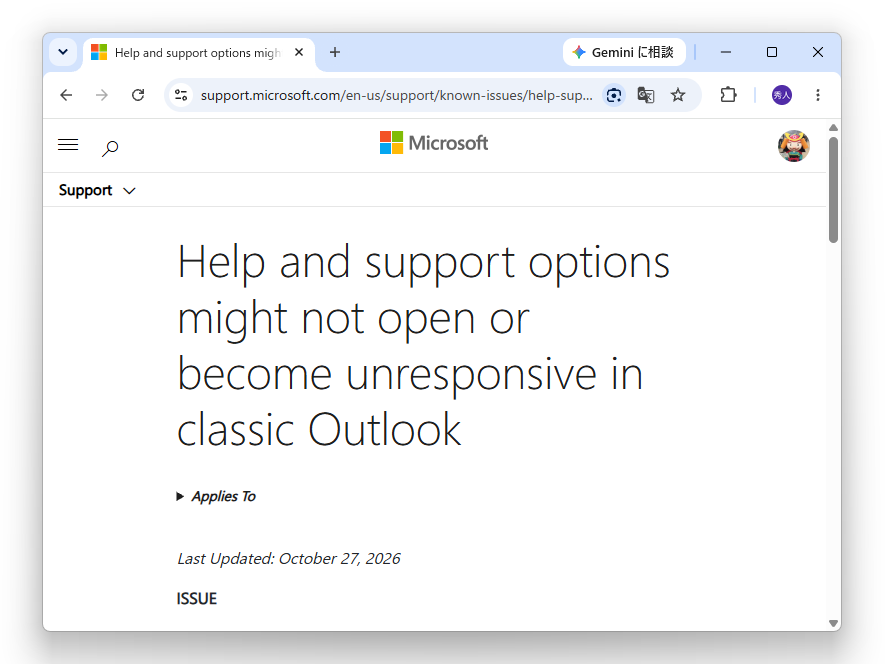Open the hamburger navigation menu

(68, 145)
